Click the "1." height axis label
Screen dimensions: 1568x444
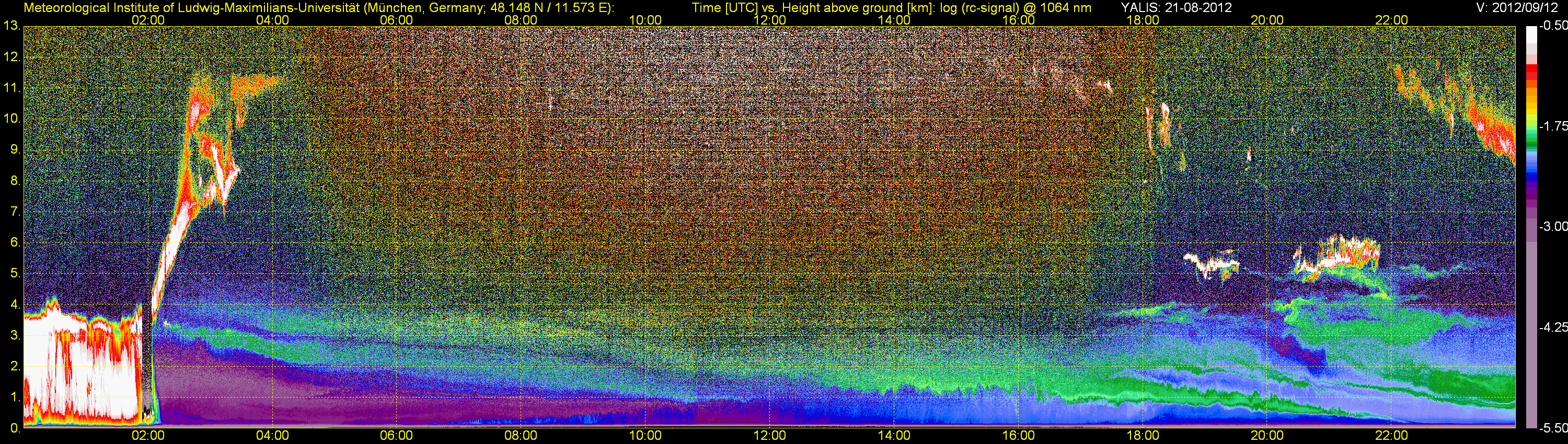point(15,397)
